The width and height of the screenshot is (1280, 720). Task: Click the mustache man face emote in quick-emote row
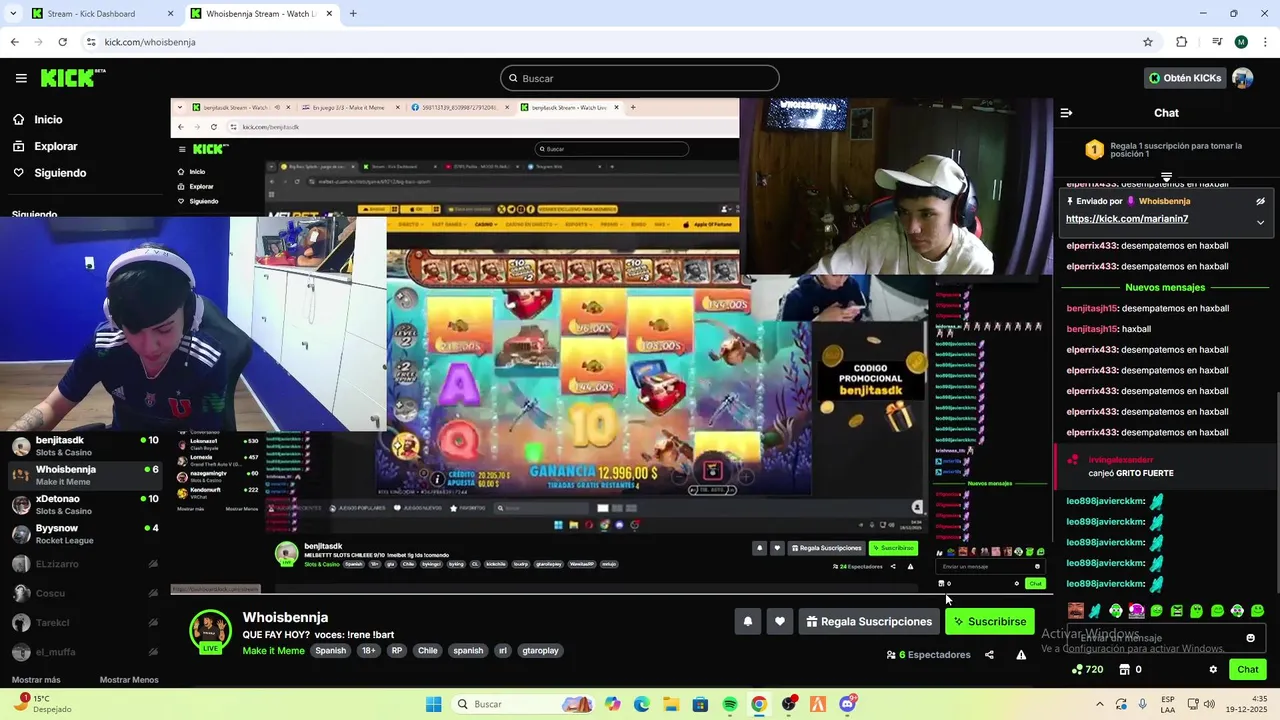click(x=1075, y=611)
